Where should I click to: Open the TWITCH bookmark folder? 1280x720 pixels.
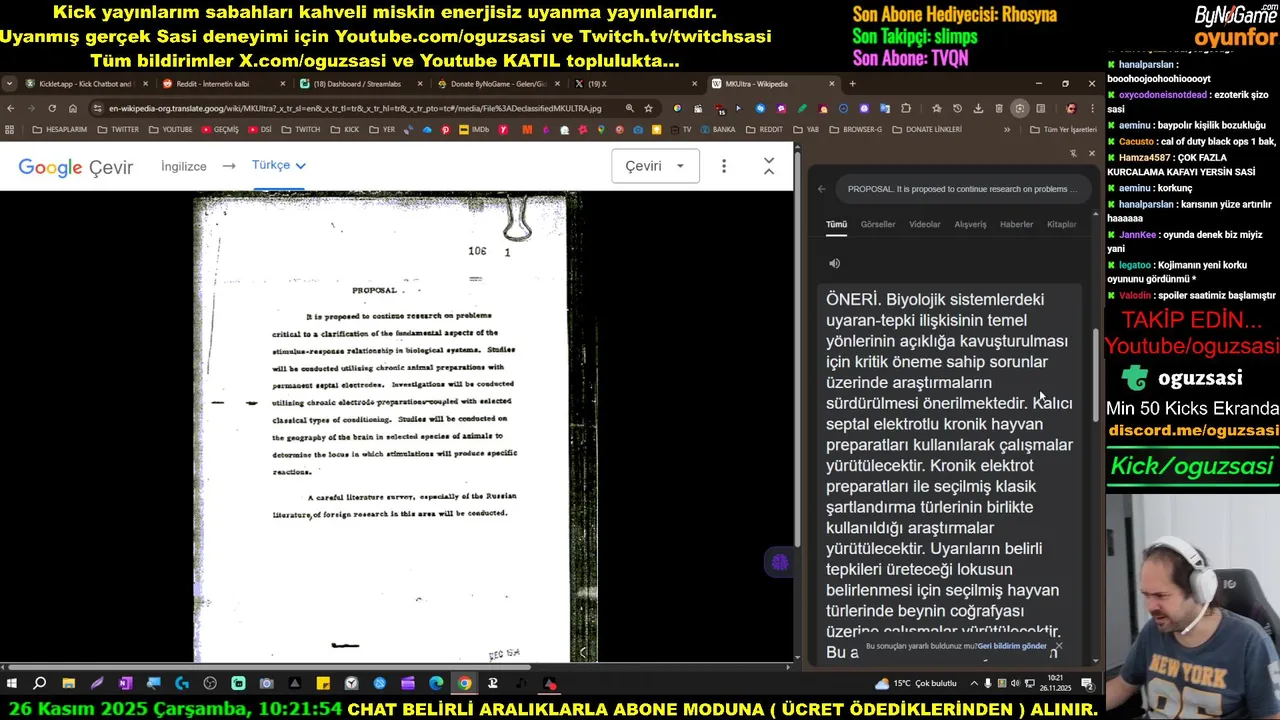301,129
